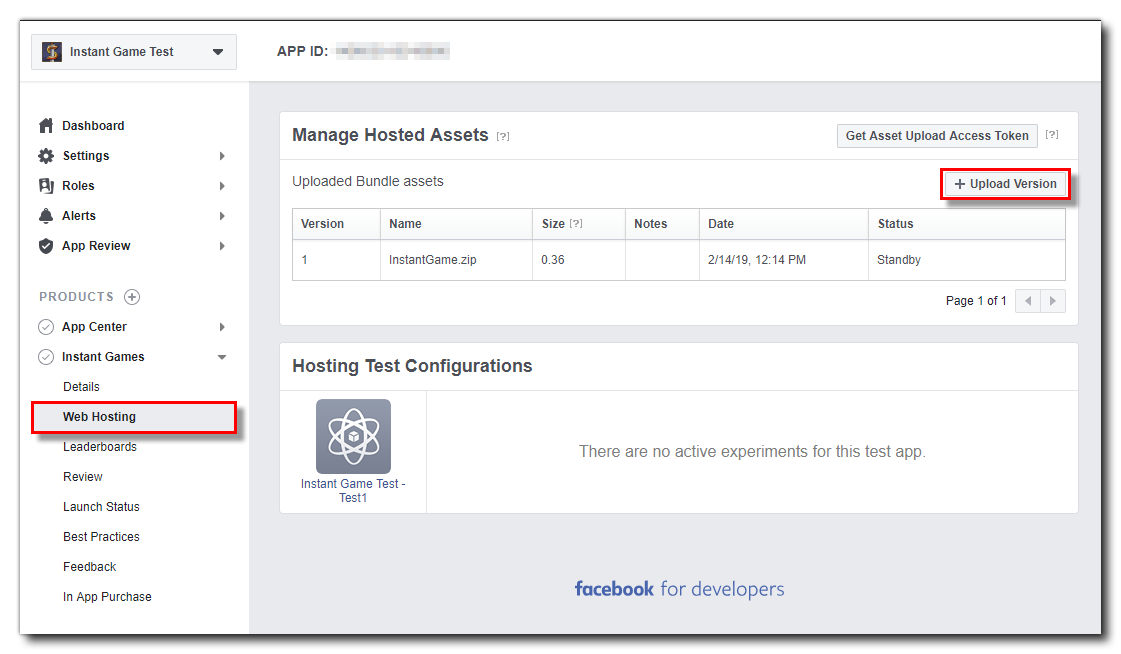Screen dimensions: 1121x654
Task: Open the Review page under Instant Games
Action: coord(82,477)
